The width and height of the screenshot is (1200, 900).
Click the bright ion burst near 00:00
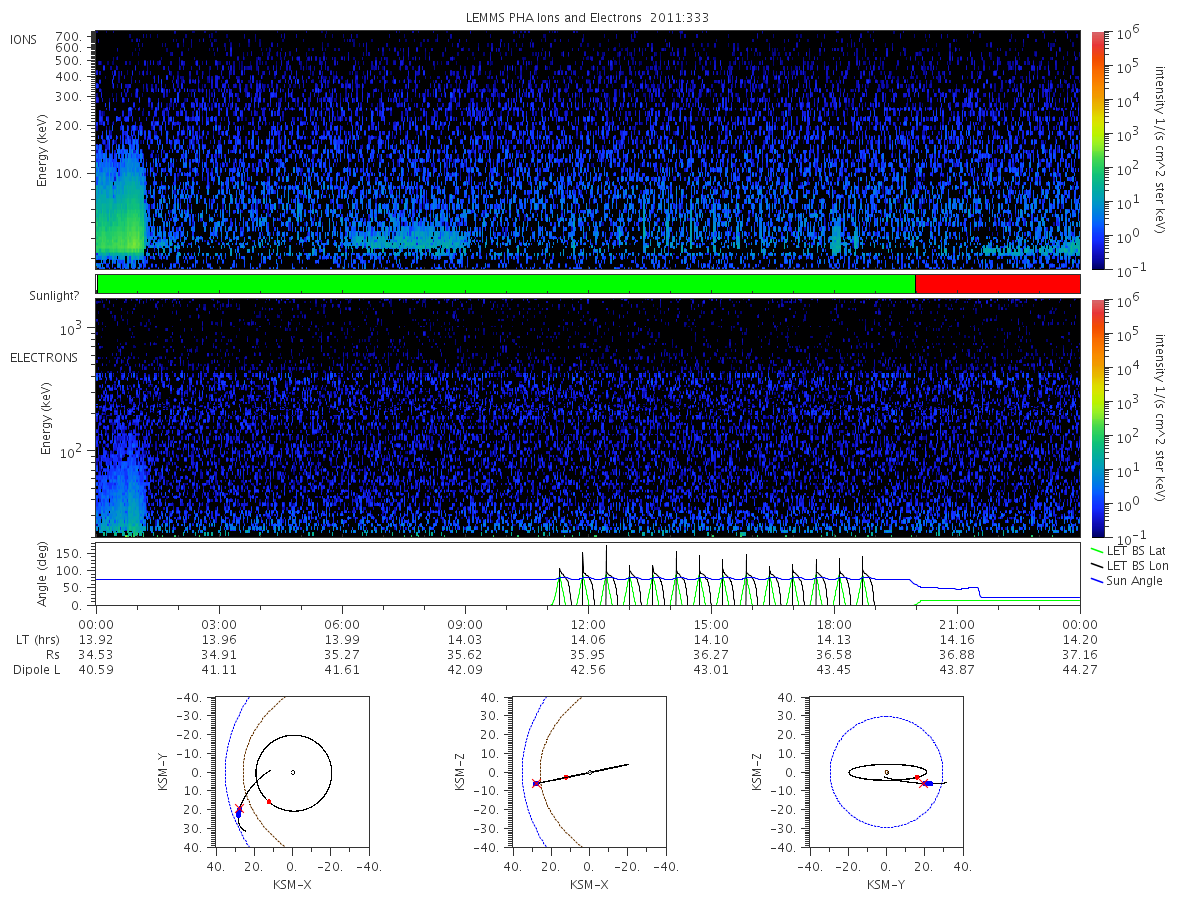click(x=120, y=205)
